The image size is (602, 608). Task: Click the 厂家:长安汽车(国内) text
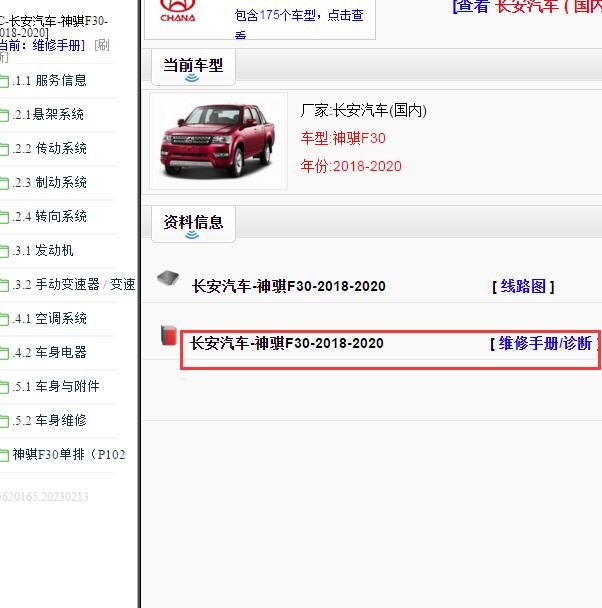(x=364, y=111)
